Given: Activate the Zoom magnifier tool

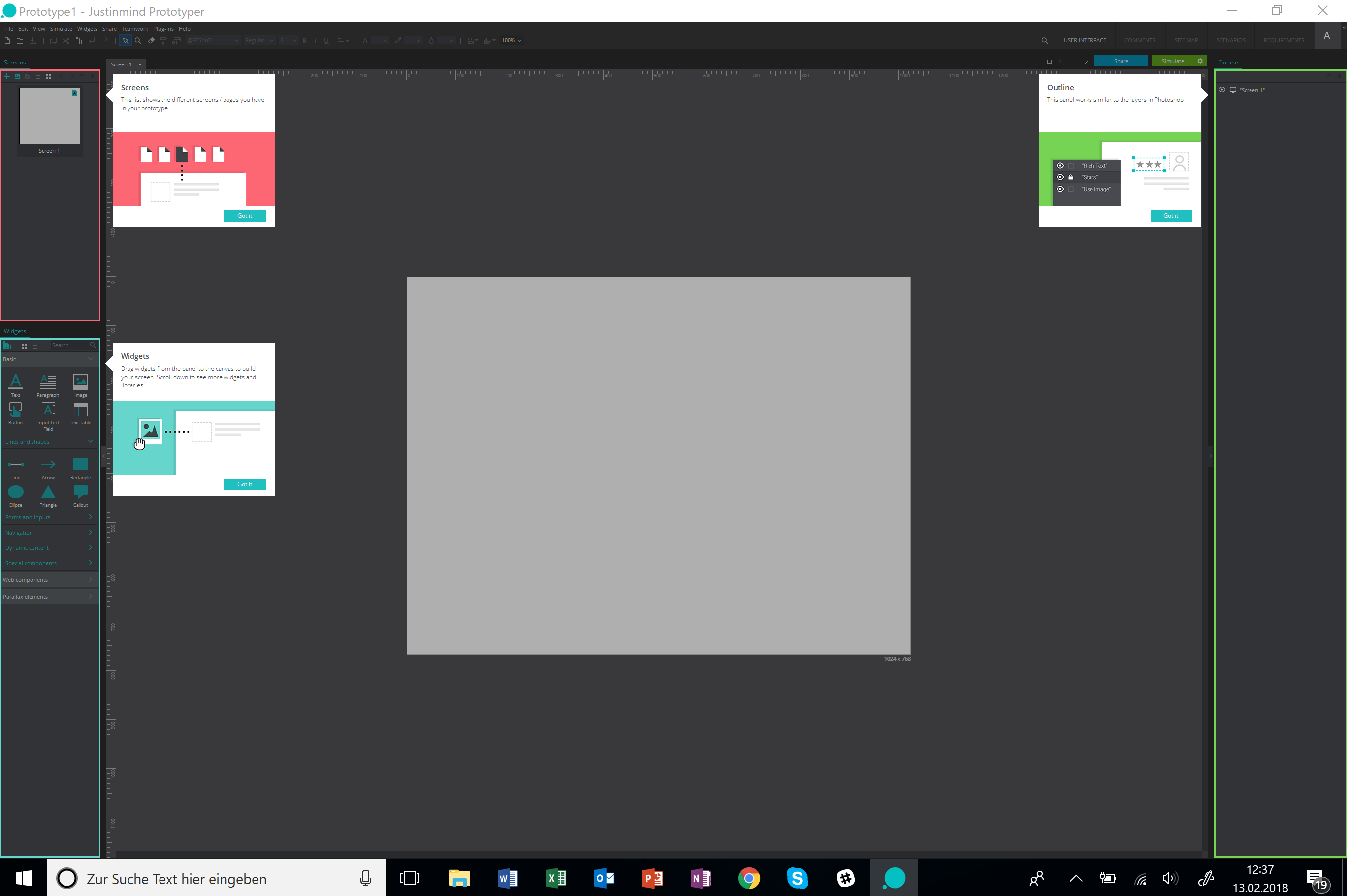Looking at the screenshot, I should 138,40.
